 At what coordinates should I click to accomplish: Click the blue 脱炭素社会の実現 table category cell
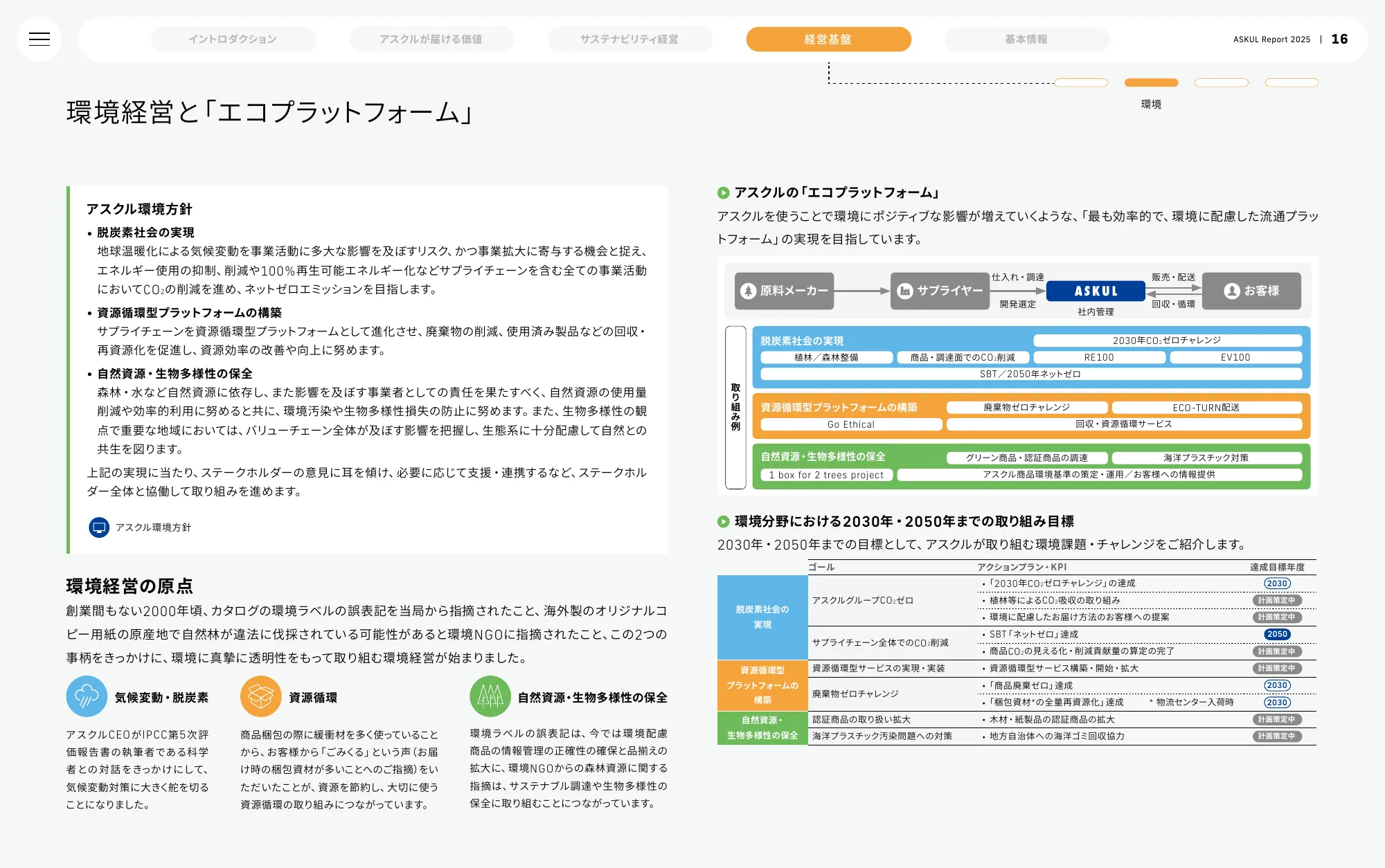coord(762,617)
